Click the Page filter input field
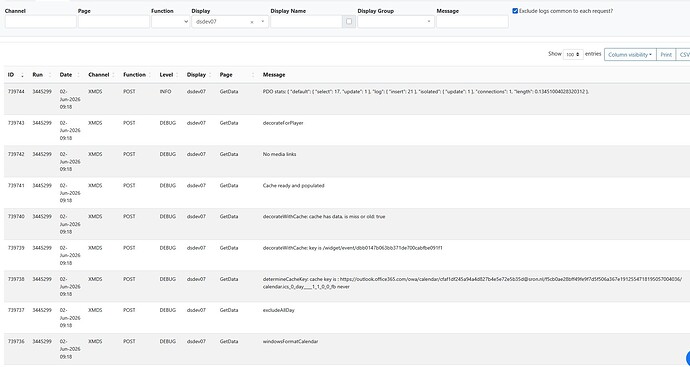Screen dimensions: 690x367 (114, 22)
